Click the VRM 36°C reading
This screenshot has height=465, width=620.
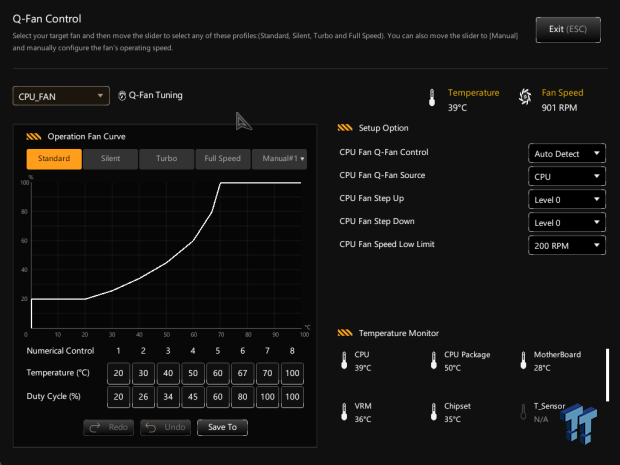pos(363,419)
